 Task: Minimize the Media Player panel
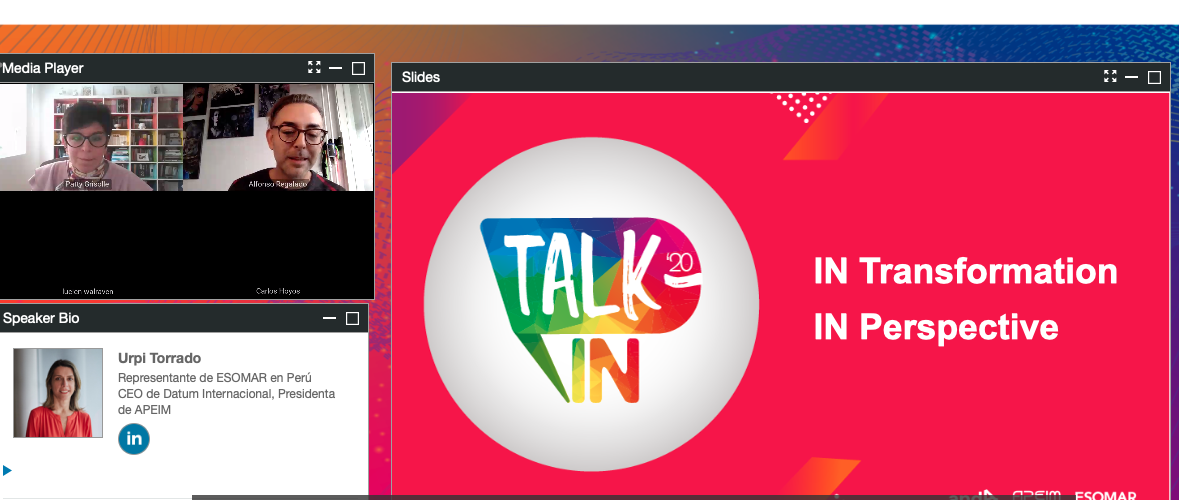335,68
